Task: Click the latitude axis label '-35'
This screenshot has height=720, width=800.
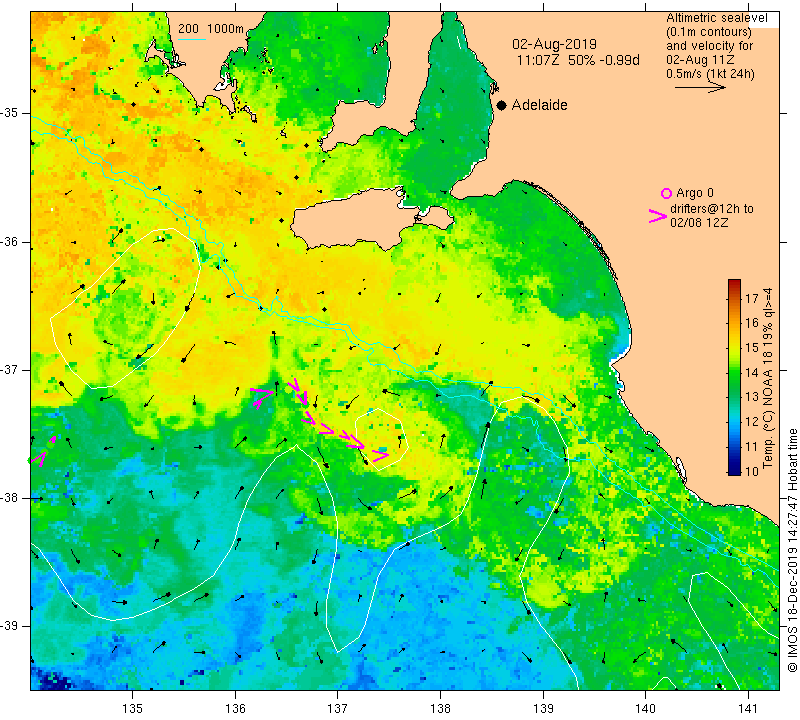Action: point(10,113)
